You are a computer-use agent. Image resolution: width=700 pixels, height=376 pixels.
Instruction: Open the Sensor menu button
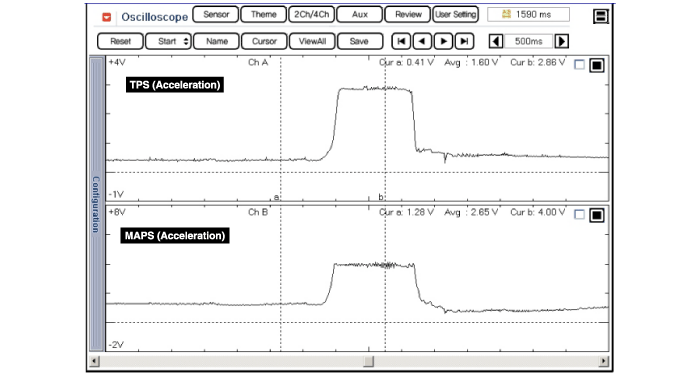pos(216,14)
